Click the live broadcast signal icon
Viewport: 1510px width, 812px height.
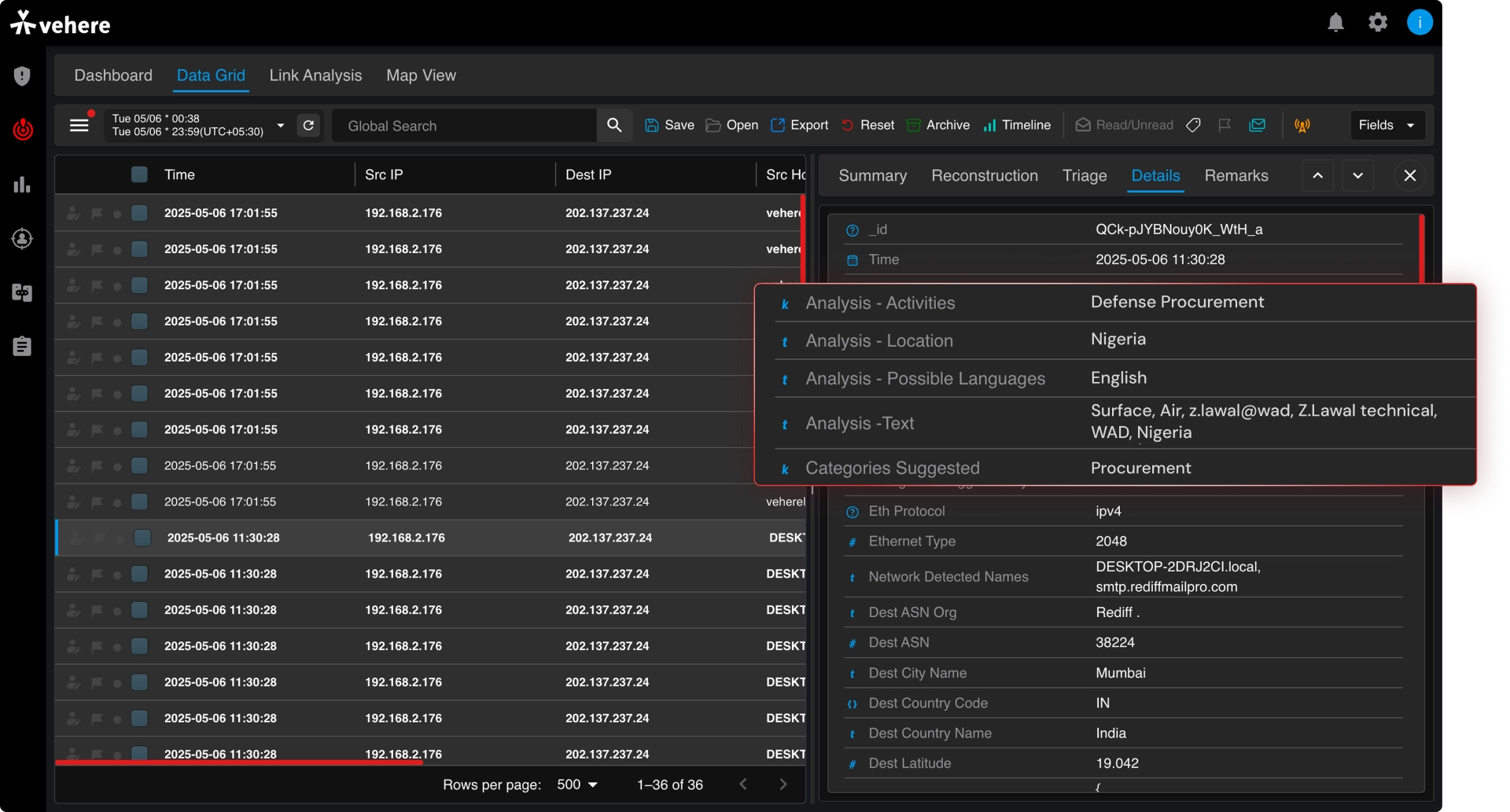point(1302,126)
